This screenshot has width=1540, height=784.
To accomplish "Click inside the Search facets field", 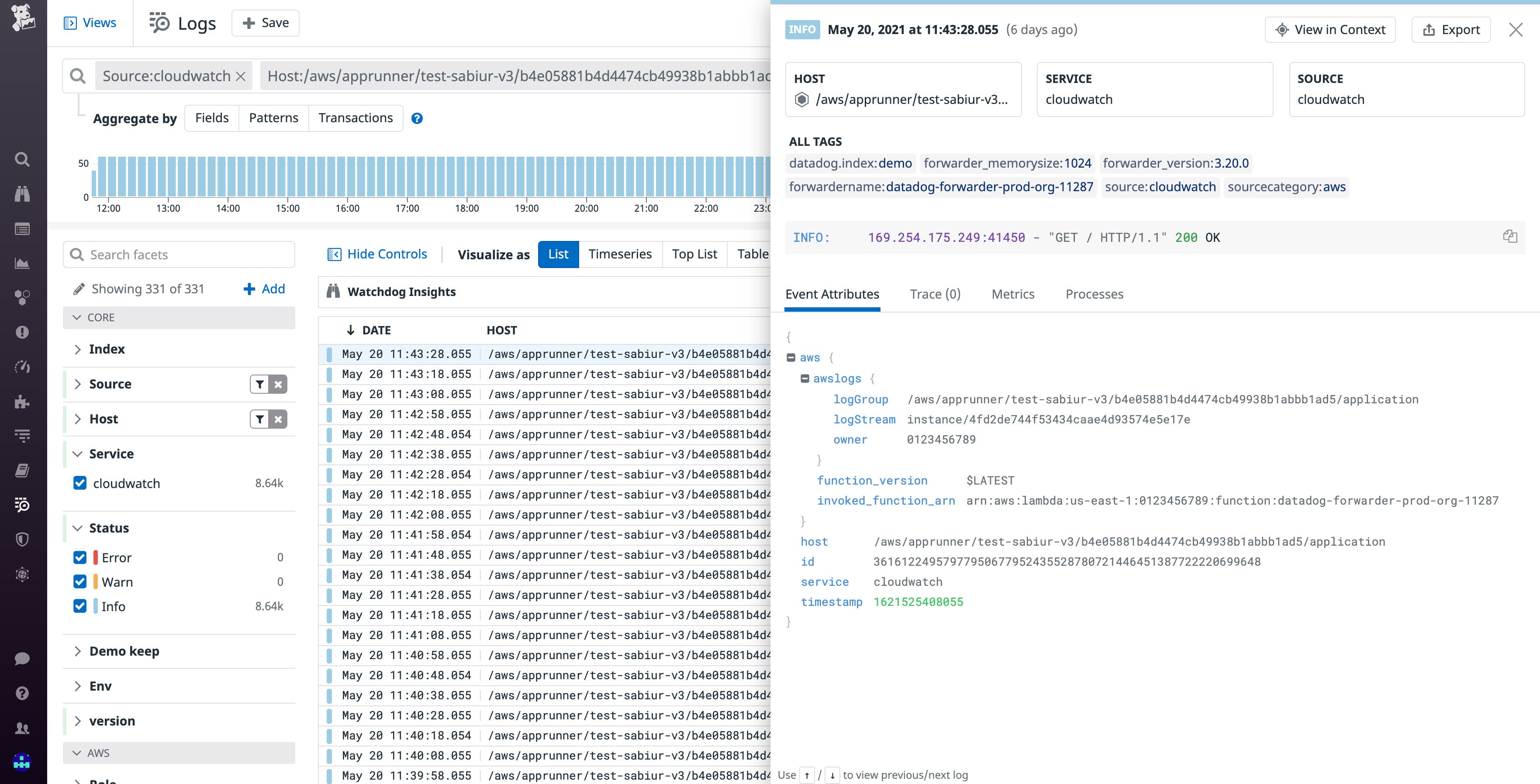I will point(180,254).
